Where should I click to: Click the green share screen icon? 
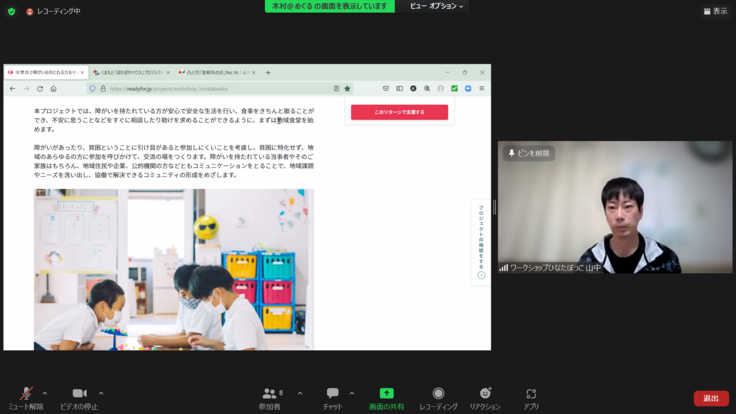click(x=386, y=394)
